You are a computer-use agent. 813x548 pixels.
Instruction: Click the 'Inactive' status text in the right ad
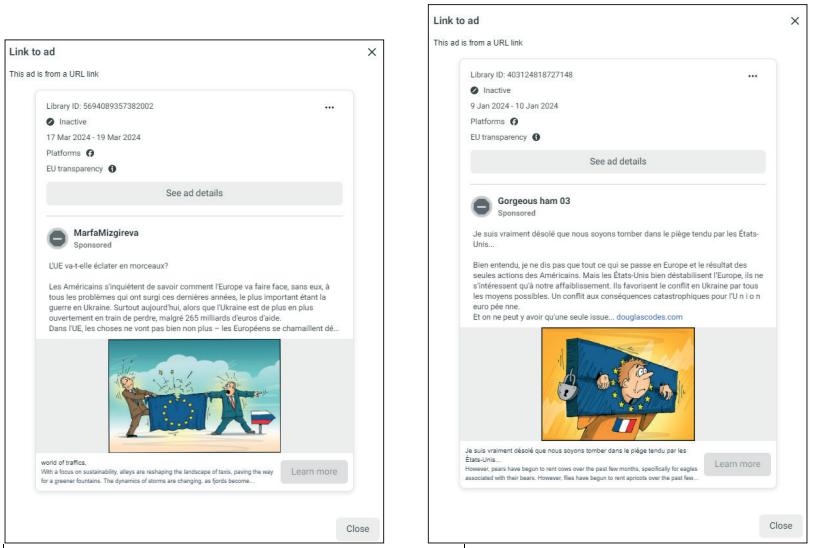click(x=497, y=90)
